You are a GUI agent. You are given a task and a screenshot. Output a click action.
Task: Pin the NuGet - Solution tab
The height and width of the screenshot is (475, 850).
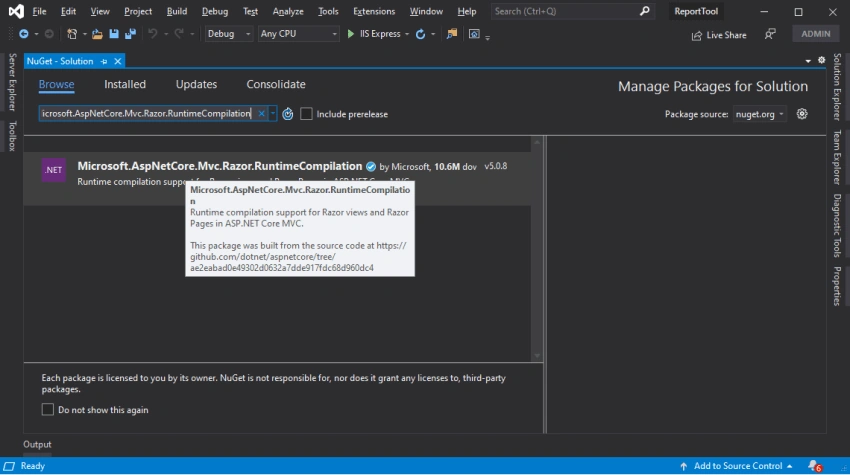104,61
